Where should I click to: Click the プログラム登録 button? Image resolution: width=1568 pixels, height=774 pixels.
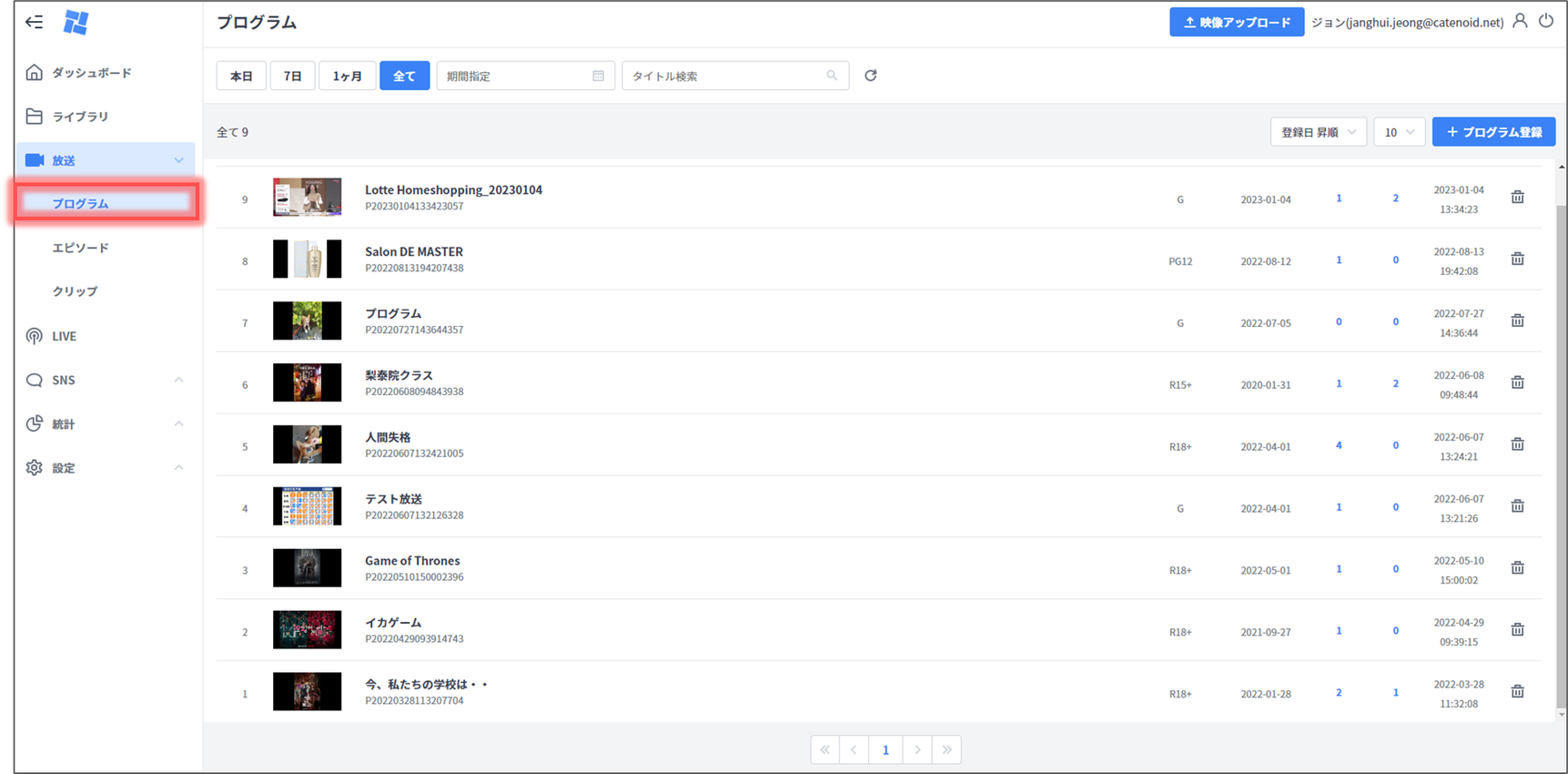click(x=1493, y=132)
